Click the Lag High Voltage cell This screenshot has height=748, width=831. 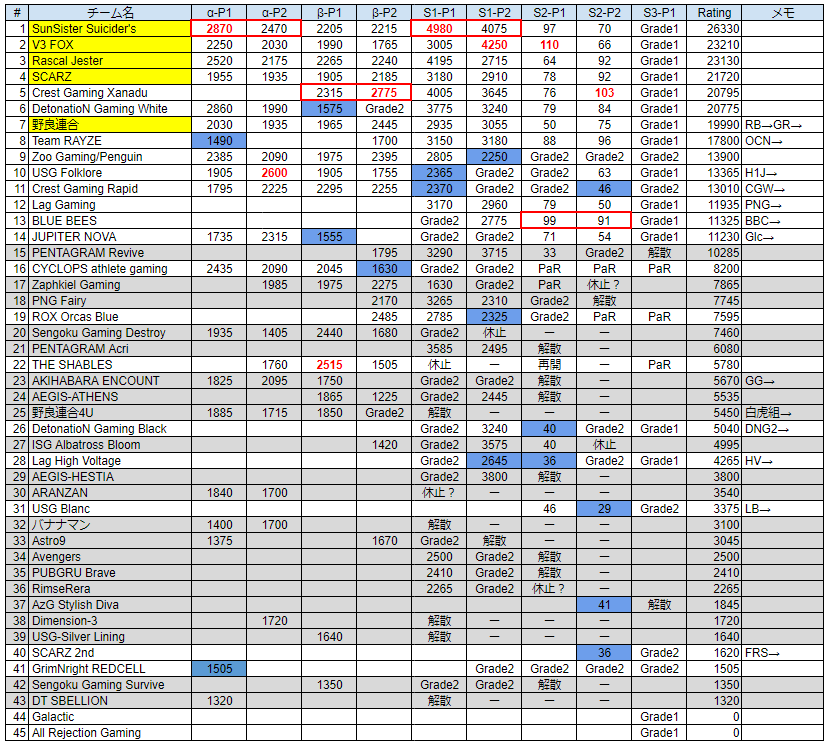110,461
